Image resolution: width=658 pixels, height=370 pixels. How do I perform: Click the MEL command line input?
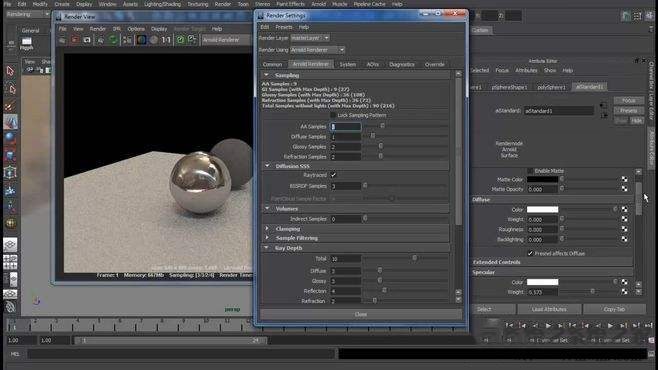pos(182,354)
